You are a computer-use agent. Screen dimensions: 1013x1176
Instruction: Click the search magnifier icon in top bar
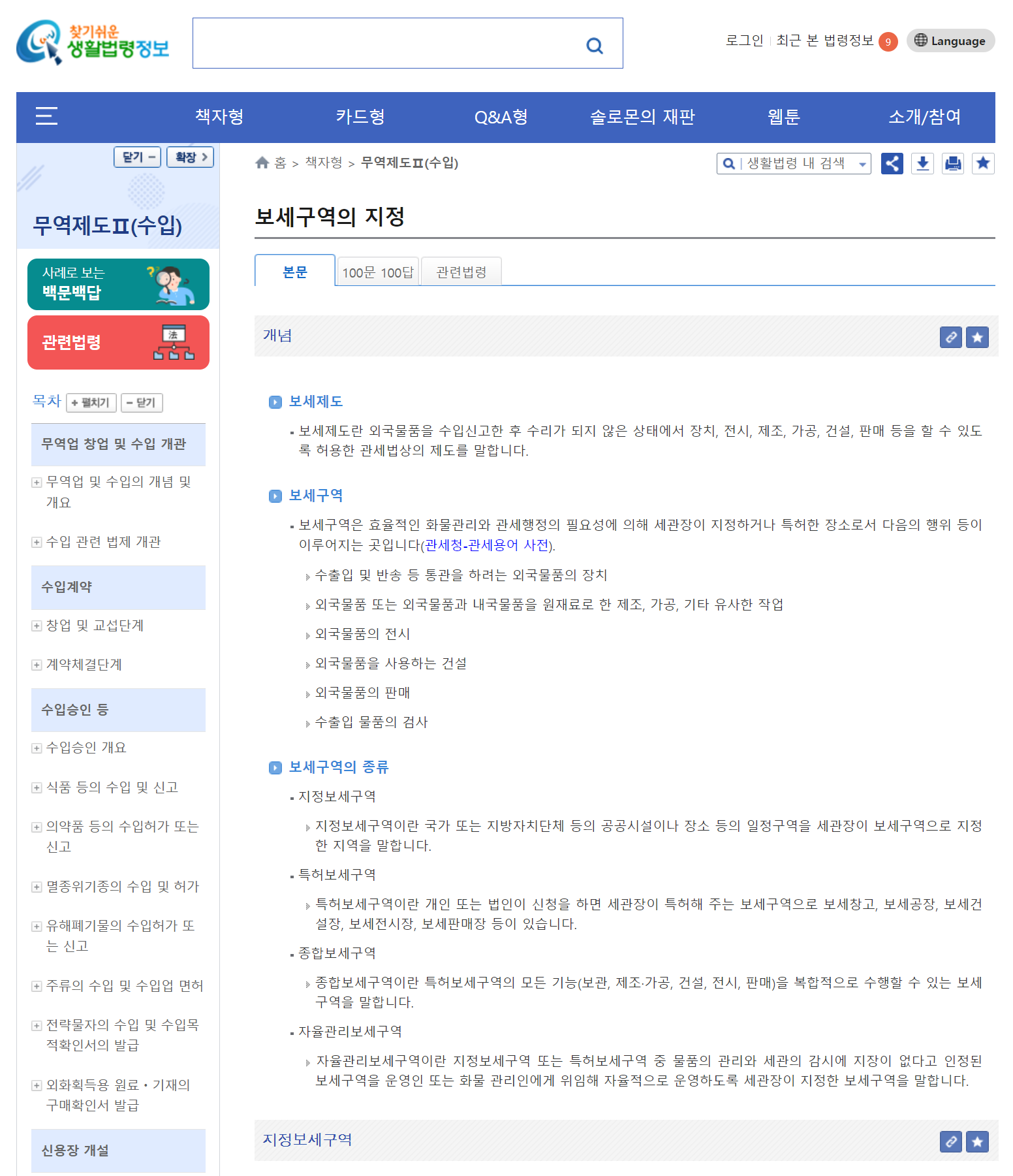coord(594,45)
